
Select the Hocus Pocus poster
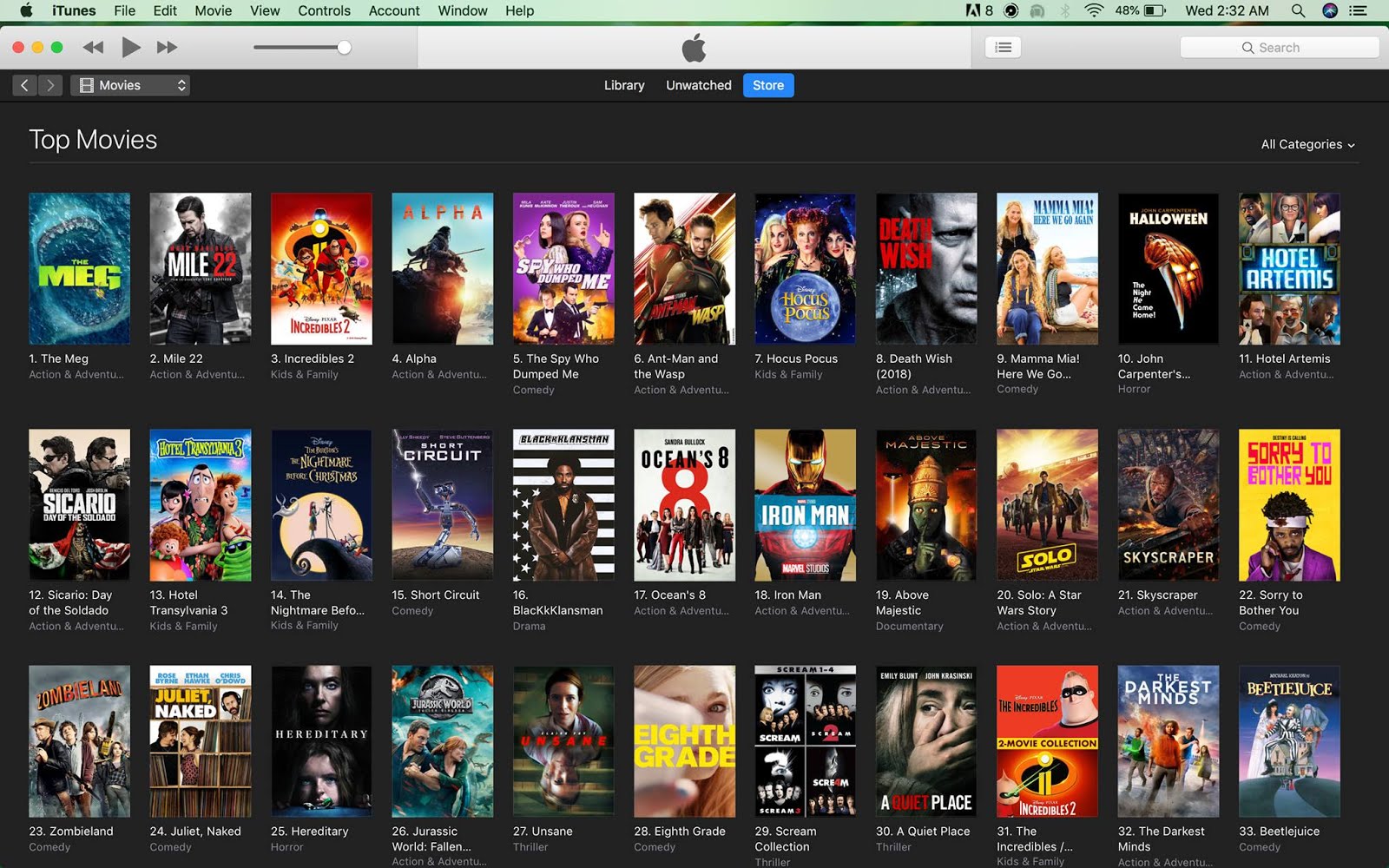coord(806,268)
